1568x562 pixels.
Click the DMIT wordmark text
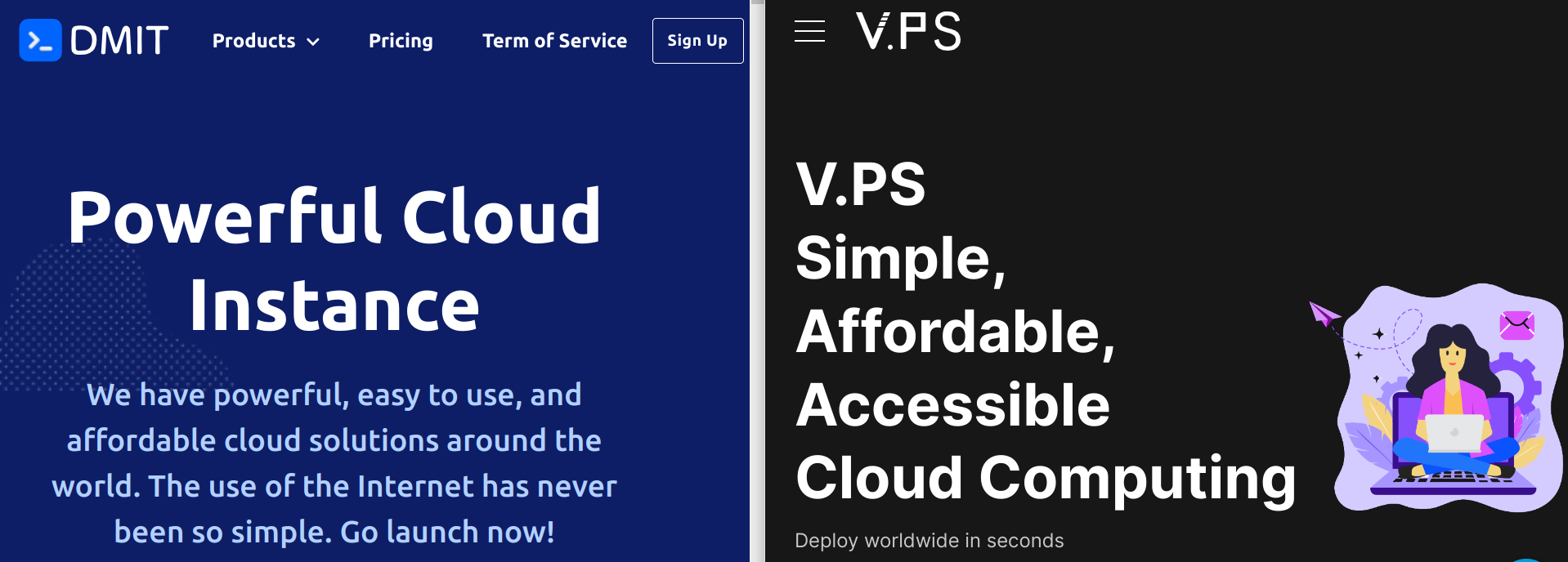coord(119,40)
